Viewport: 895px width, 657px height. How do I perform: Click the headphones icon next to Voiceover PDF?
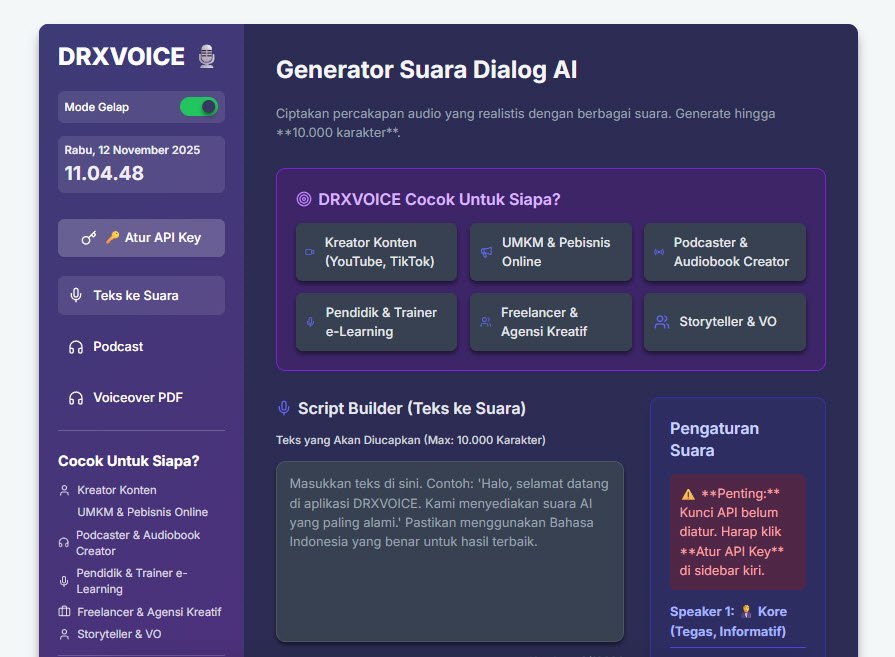[x=76, y=398]
